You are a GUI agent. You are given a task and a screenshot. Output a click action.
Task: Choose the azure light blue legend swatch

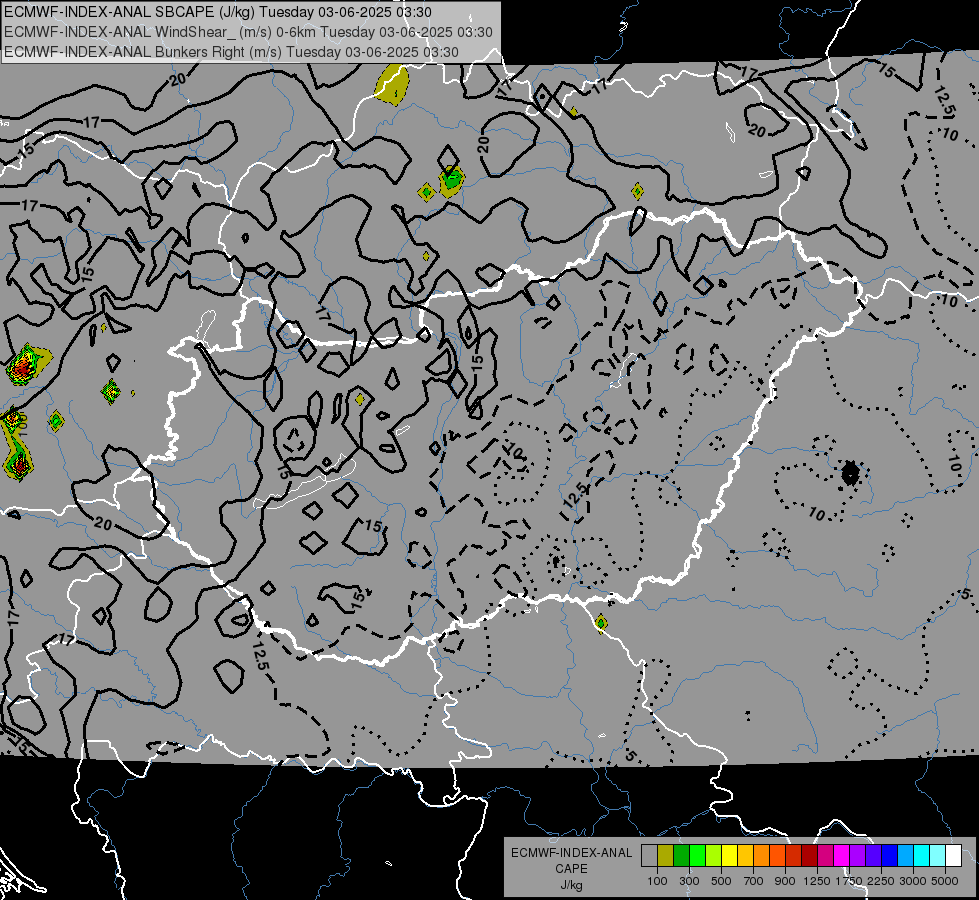coord(905,856)
